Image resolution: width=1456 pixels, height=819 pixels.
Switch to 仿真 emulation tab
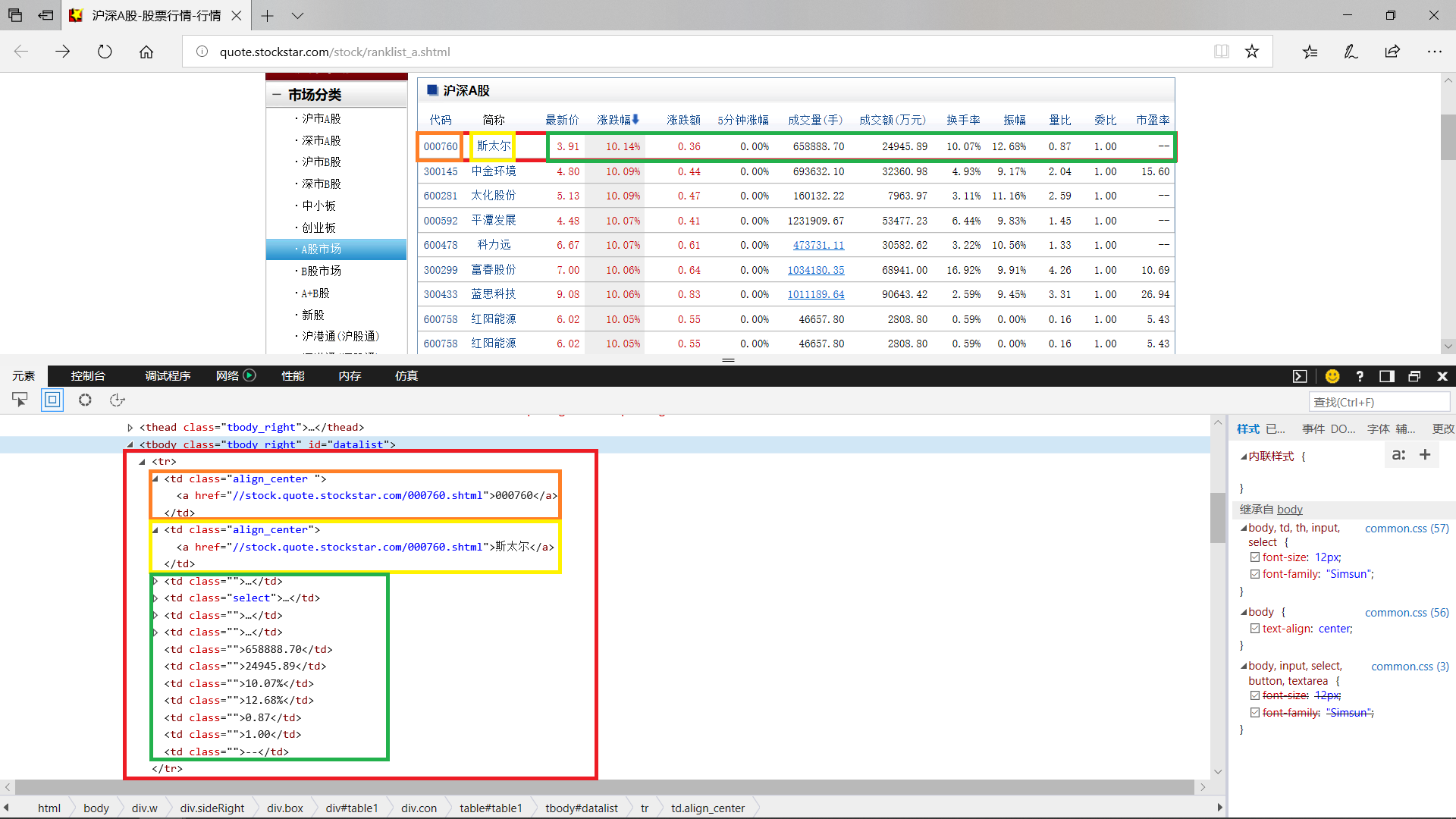(406, 375)
